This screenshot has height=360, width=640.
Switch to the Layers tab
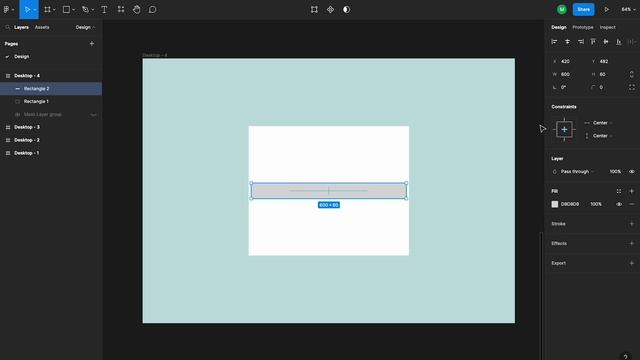tap(21, 27)
